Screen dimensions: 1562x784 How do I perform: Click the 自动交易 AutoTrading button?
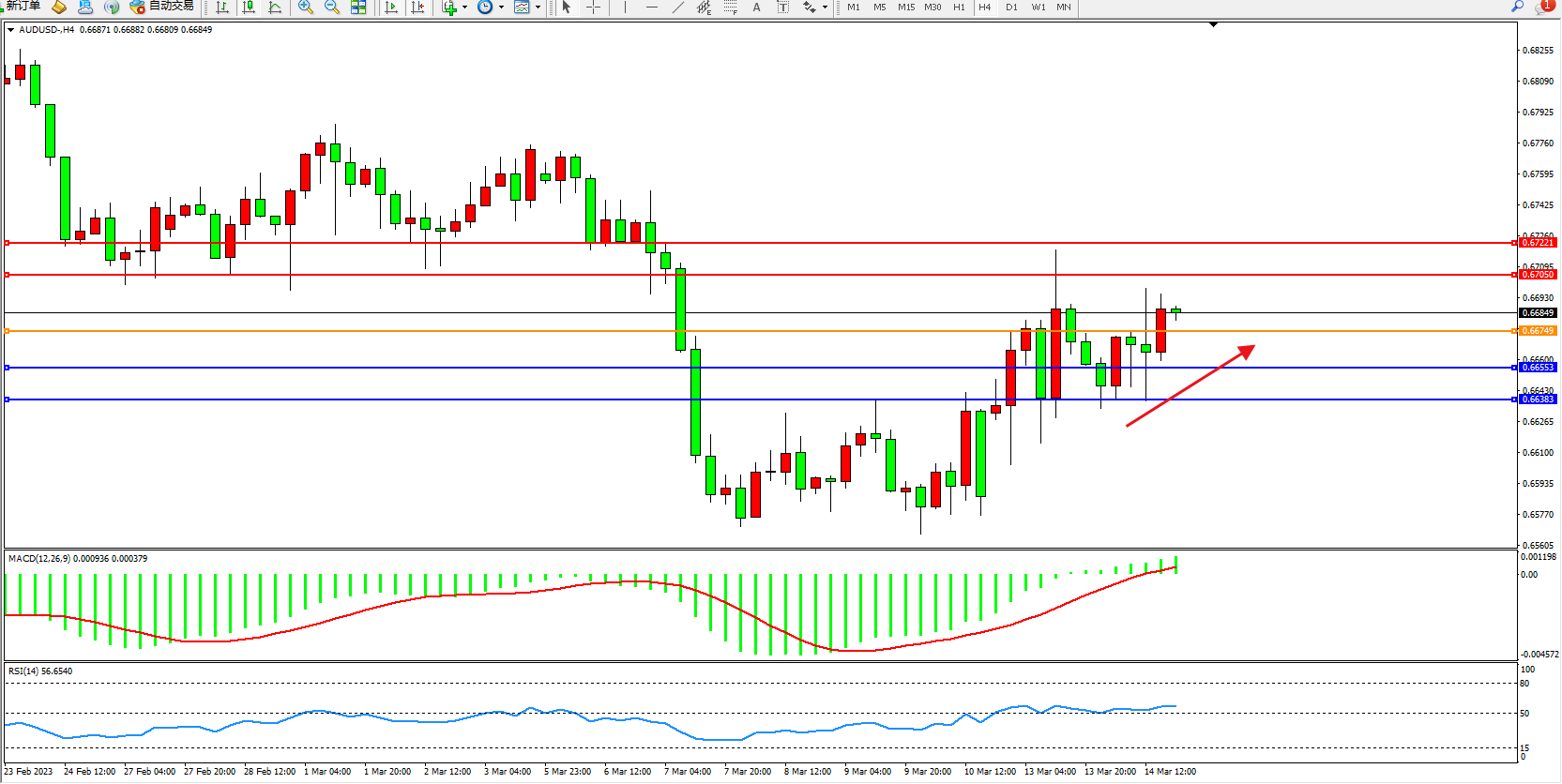point(162,6)
